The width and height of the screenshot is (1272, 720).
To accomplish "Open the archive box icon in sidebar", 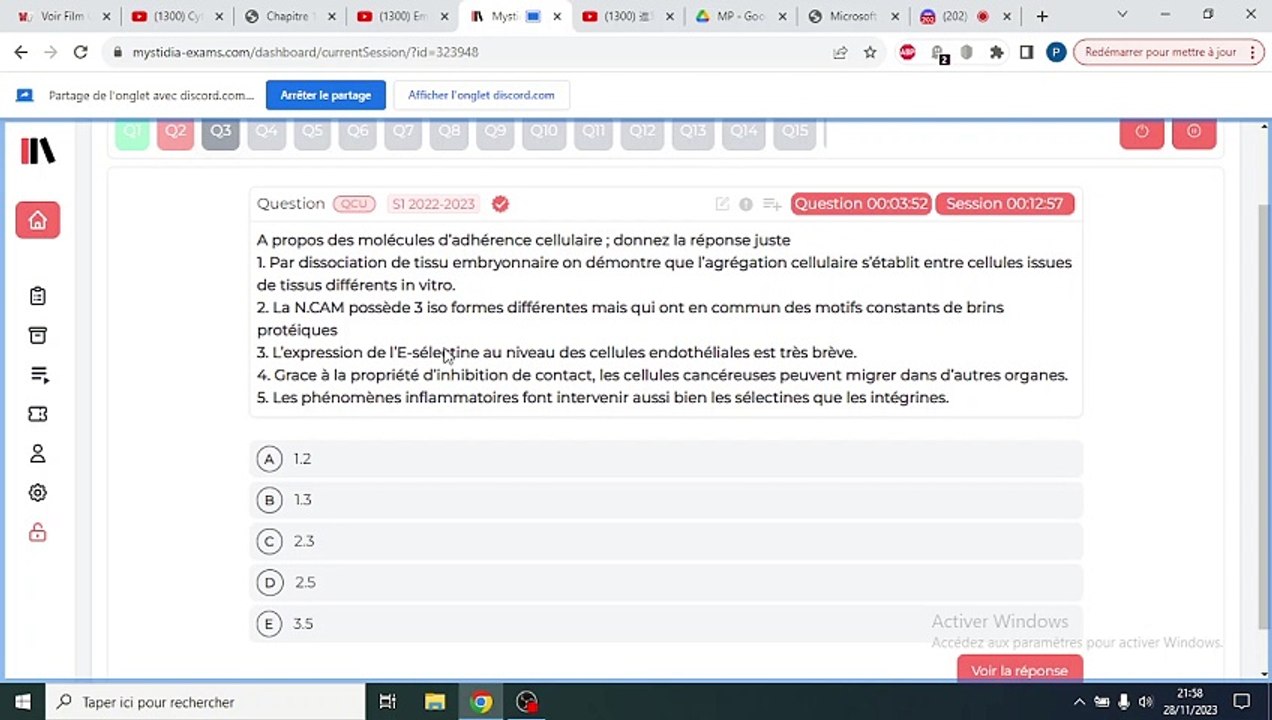I will [38, 335].
